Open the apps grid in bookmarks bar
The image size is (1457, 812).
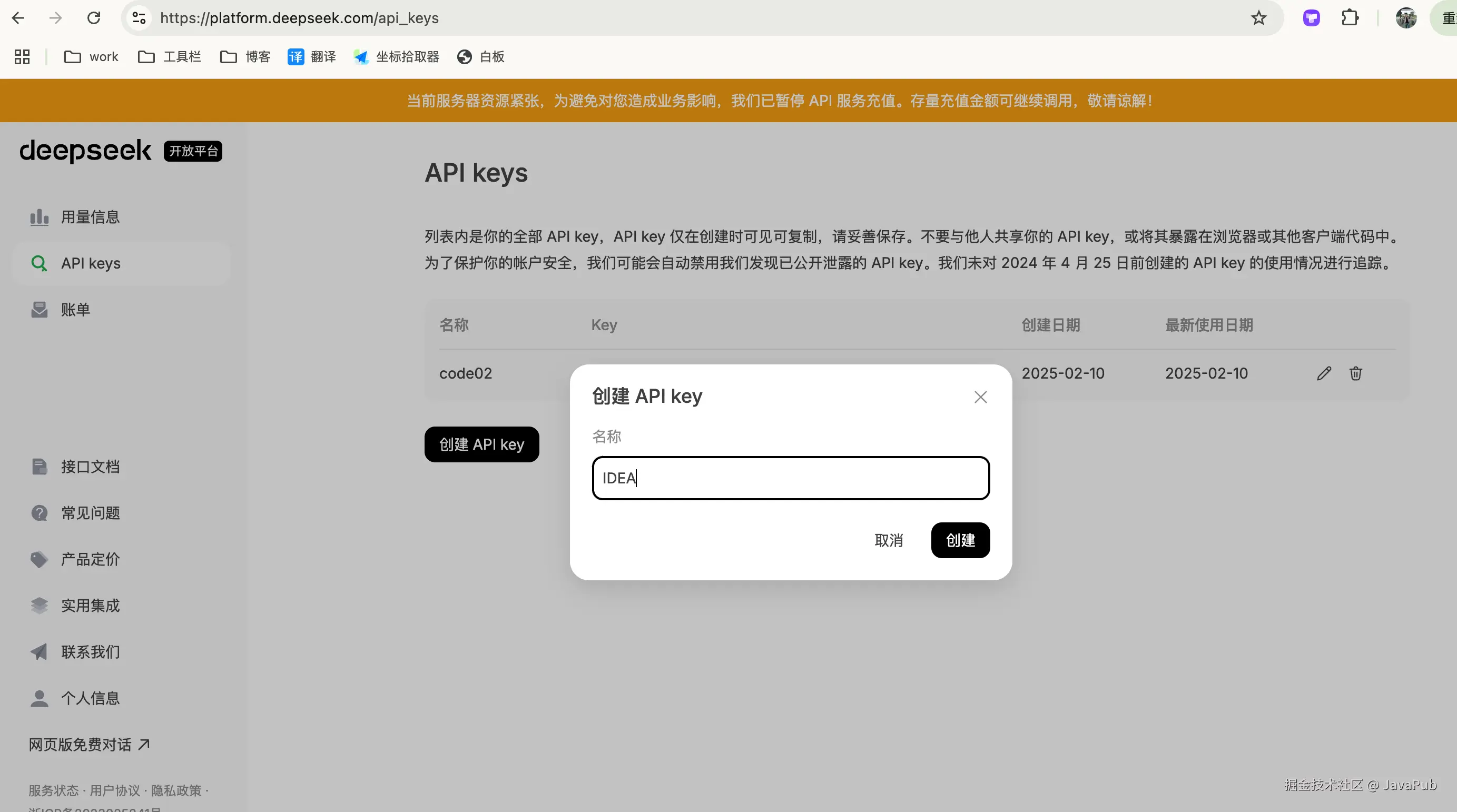pyautogui.click(x=22, y=56)
